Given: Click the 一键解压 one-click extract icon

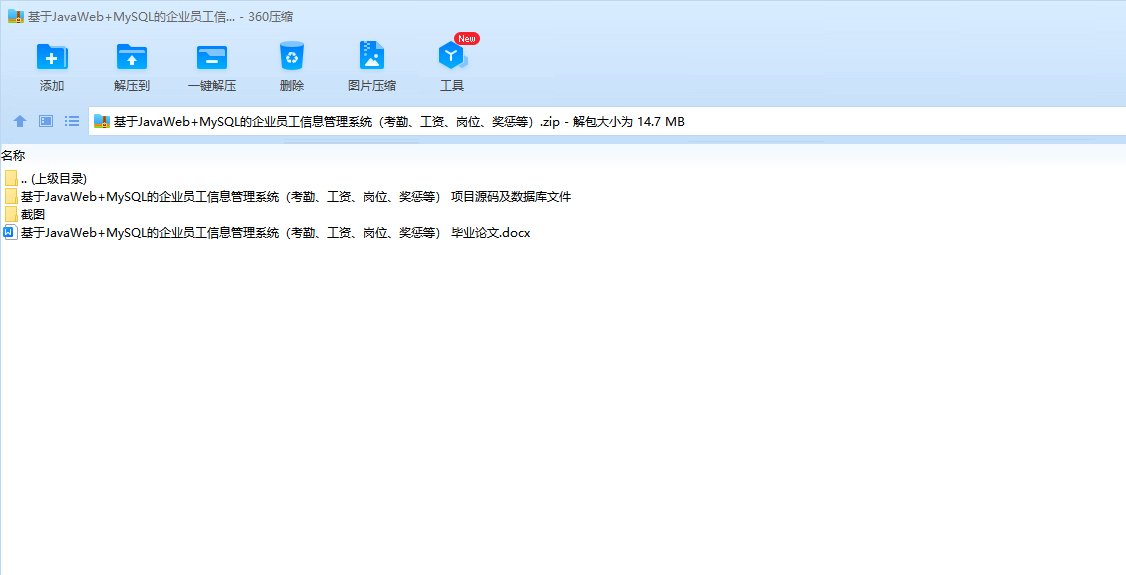Looking at the screenshot, I should coord(212,57).
